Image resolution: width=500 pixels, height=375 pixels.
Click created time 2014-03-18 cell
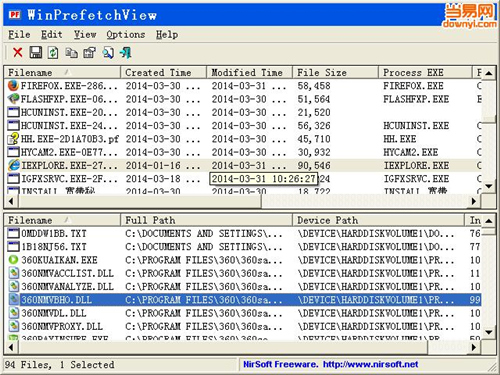pyautogui.click(x=163, y=179)
